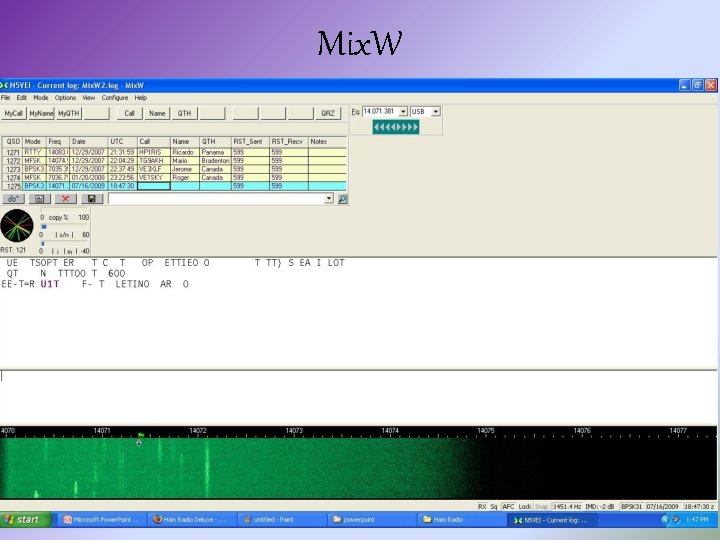Click the MixW app icon in title bar

pos(4,85)
